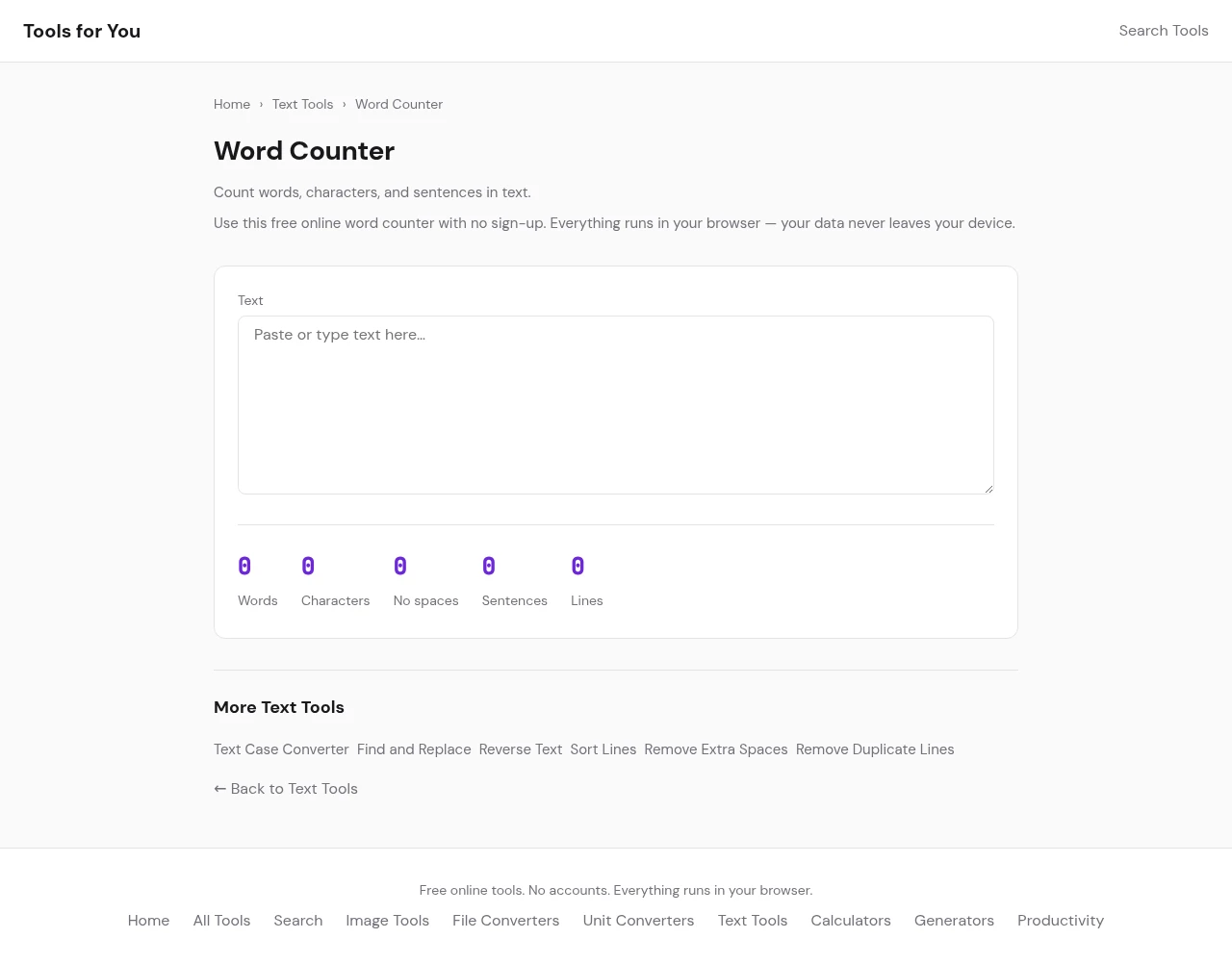Open Image Tools from the footer
1232x964 pixels.
pyautogui.click(x=387, y=921)
